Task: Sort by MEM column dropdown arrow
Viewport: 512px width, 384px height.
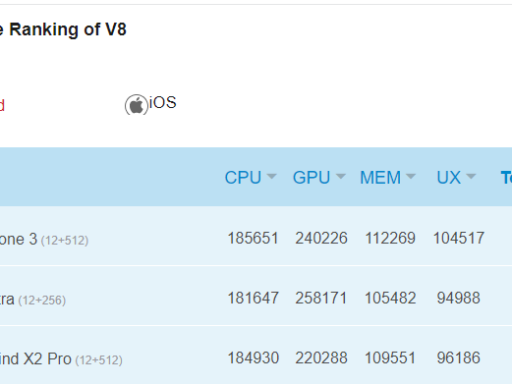Action: click(x=411, y=176)
